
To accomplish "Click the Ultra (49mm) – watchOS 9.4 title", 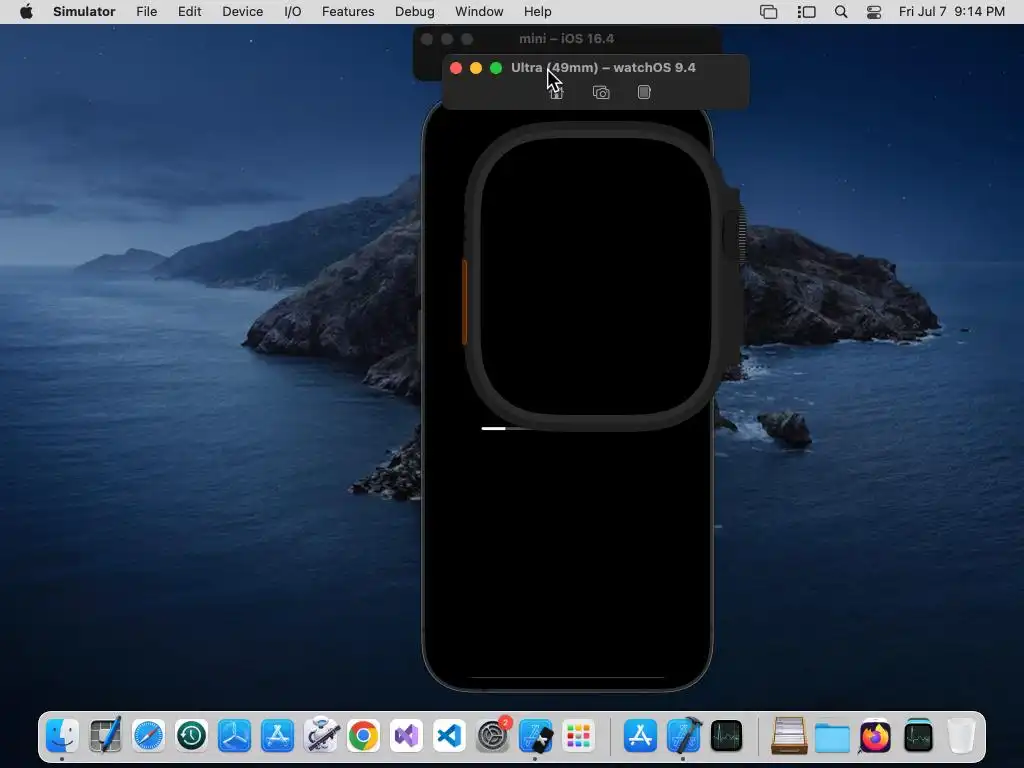I will click(x=603, y=68).
